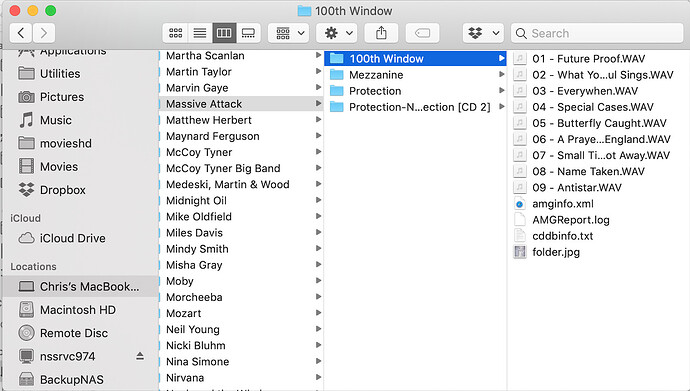690x391 pixels.
Task: Expand the Miles Davis folder arrow
Action: tap(318, 232)
